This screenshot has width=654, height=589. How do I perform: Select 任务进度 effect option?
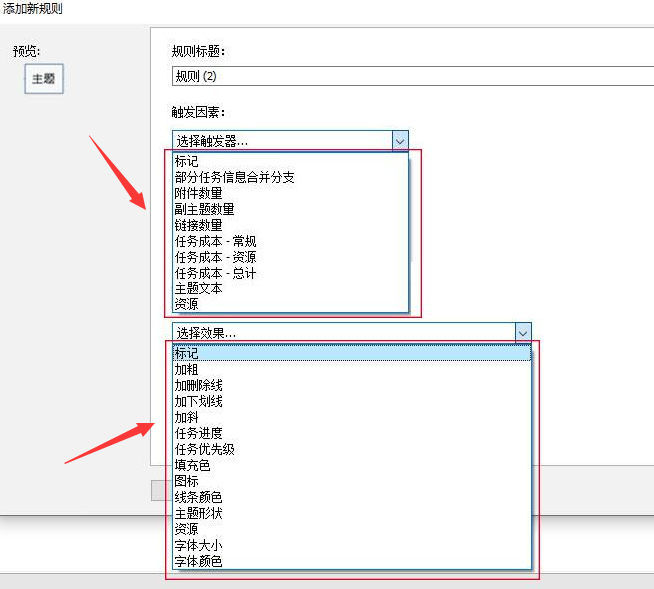point(352,433)
